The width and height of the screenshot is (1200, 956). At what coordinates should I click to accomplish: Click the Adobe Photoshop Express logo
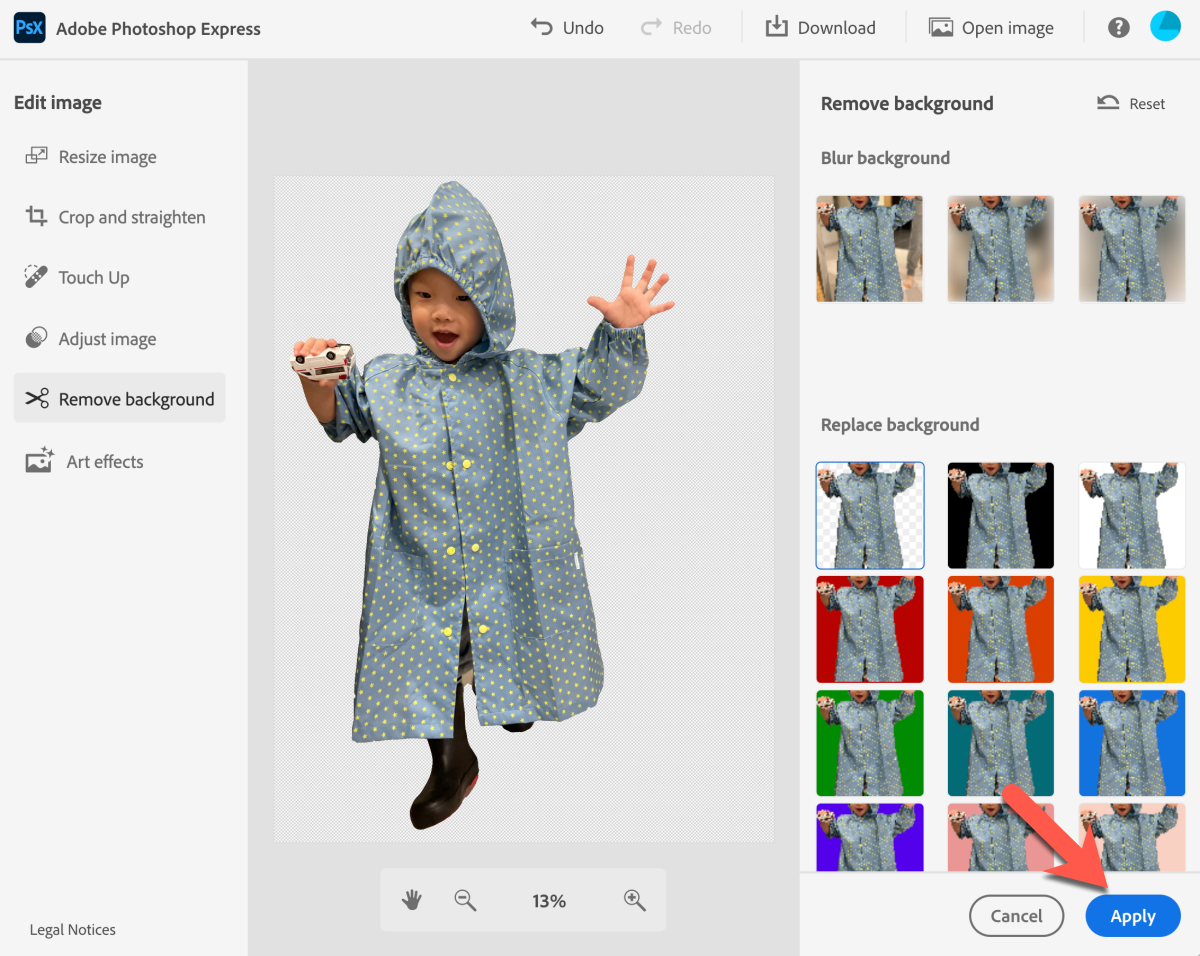click(29, 28)
